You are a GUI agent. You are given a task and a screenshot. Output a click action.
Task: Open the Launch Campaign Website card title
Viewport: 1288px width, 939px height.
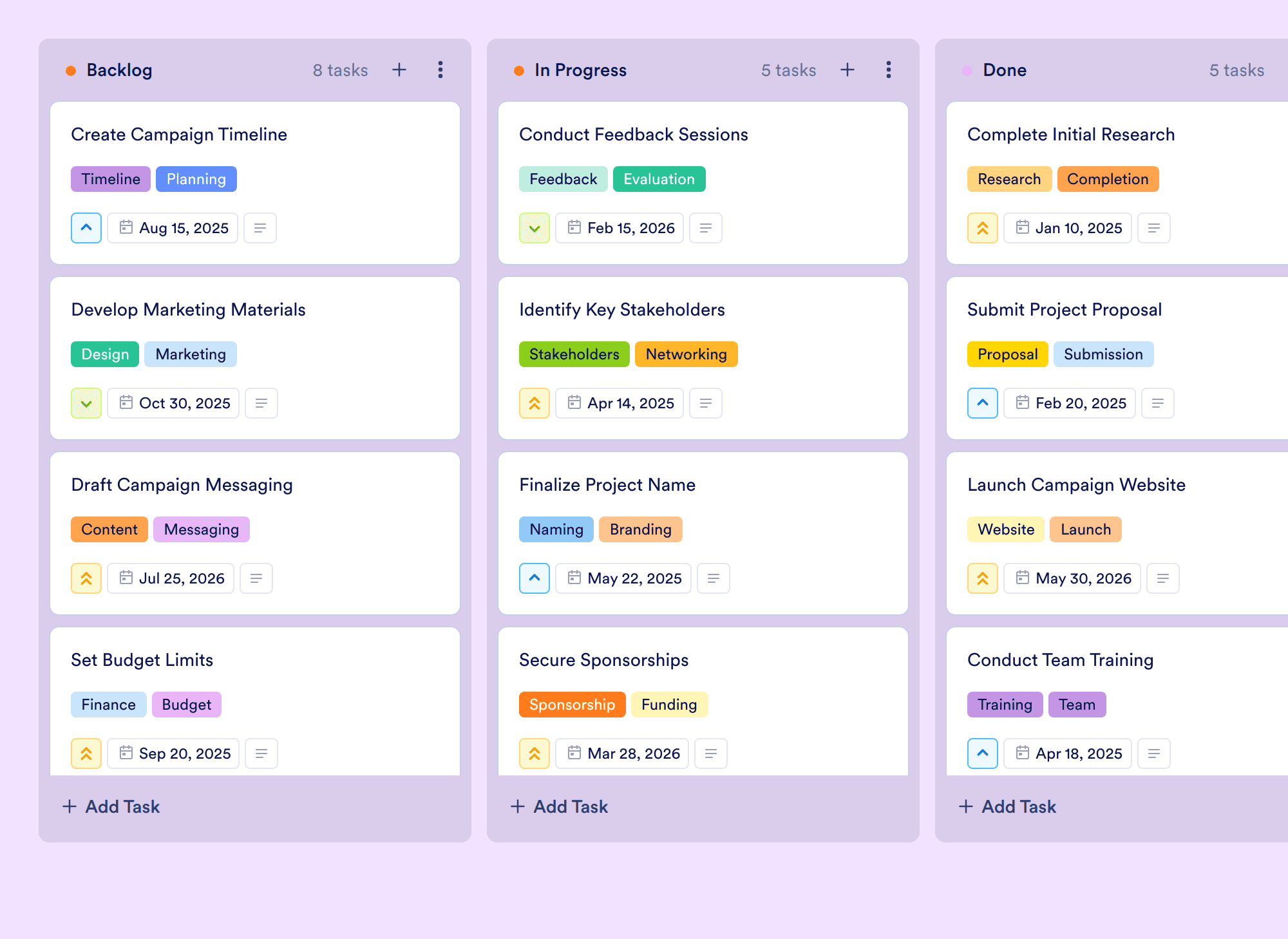pos(1076,484)
